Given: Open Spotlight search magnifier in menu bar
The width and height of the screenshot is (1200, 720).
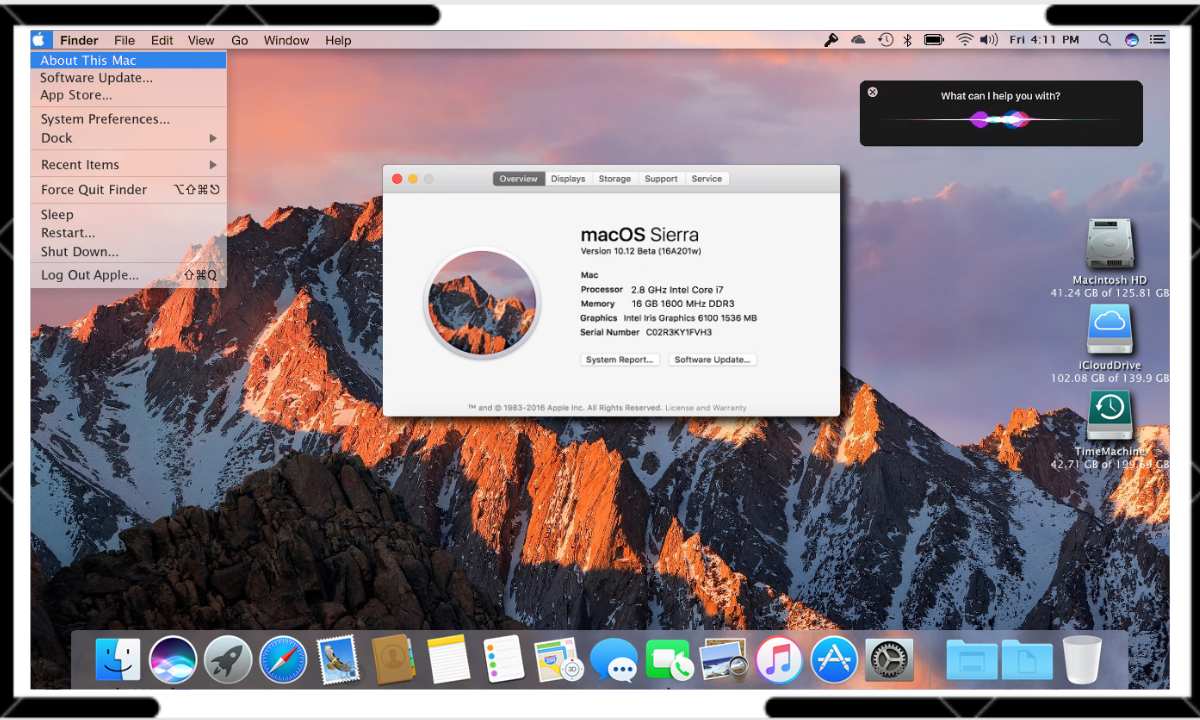Looking at the screenshot, I should pos(1104,40).
